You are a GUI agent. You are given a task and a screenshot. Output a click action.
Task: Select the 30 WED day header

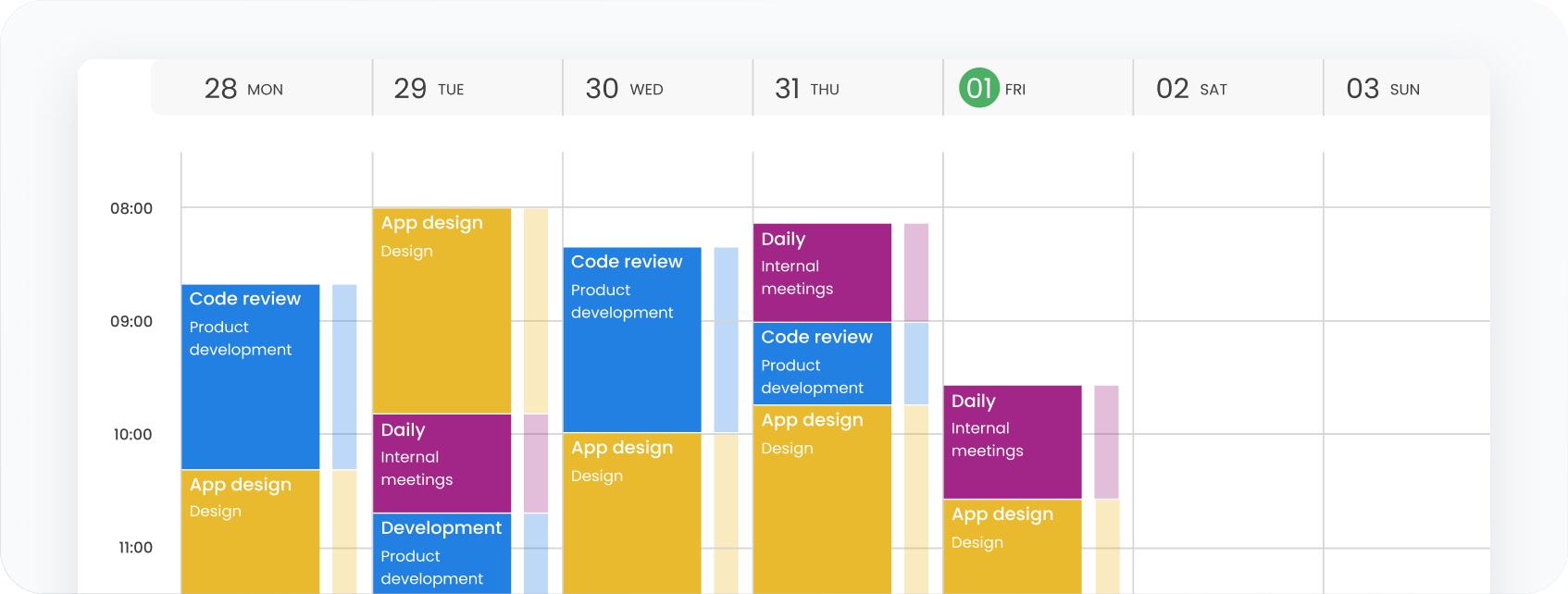(x=621, y=88)
